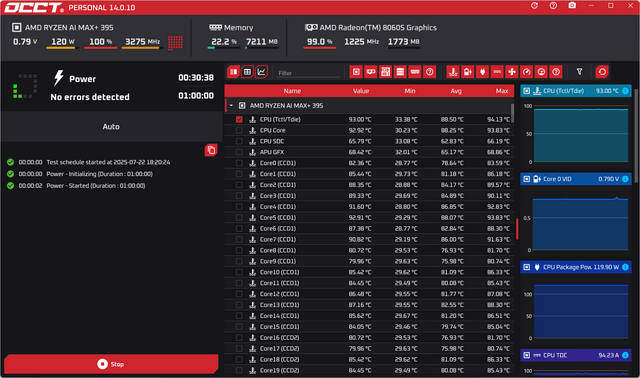Click the CPU core activity grid indicator
The width and height of the screenshot is (640, 378).
(x=176, y=42)
